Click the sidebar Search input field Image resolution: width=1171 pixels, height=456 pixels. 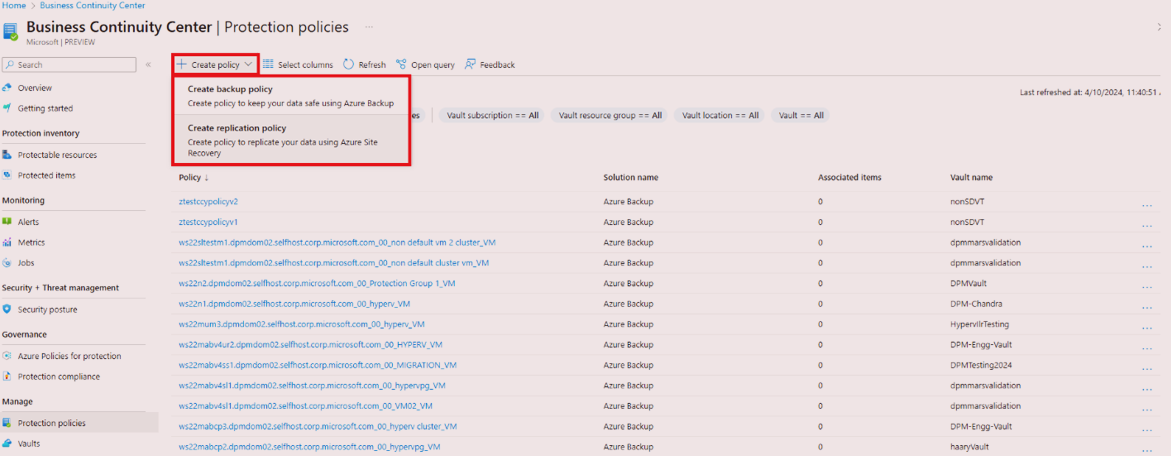(x=69, y=65)
